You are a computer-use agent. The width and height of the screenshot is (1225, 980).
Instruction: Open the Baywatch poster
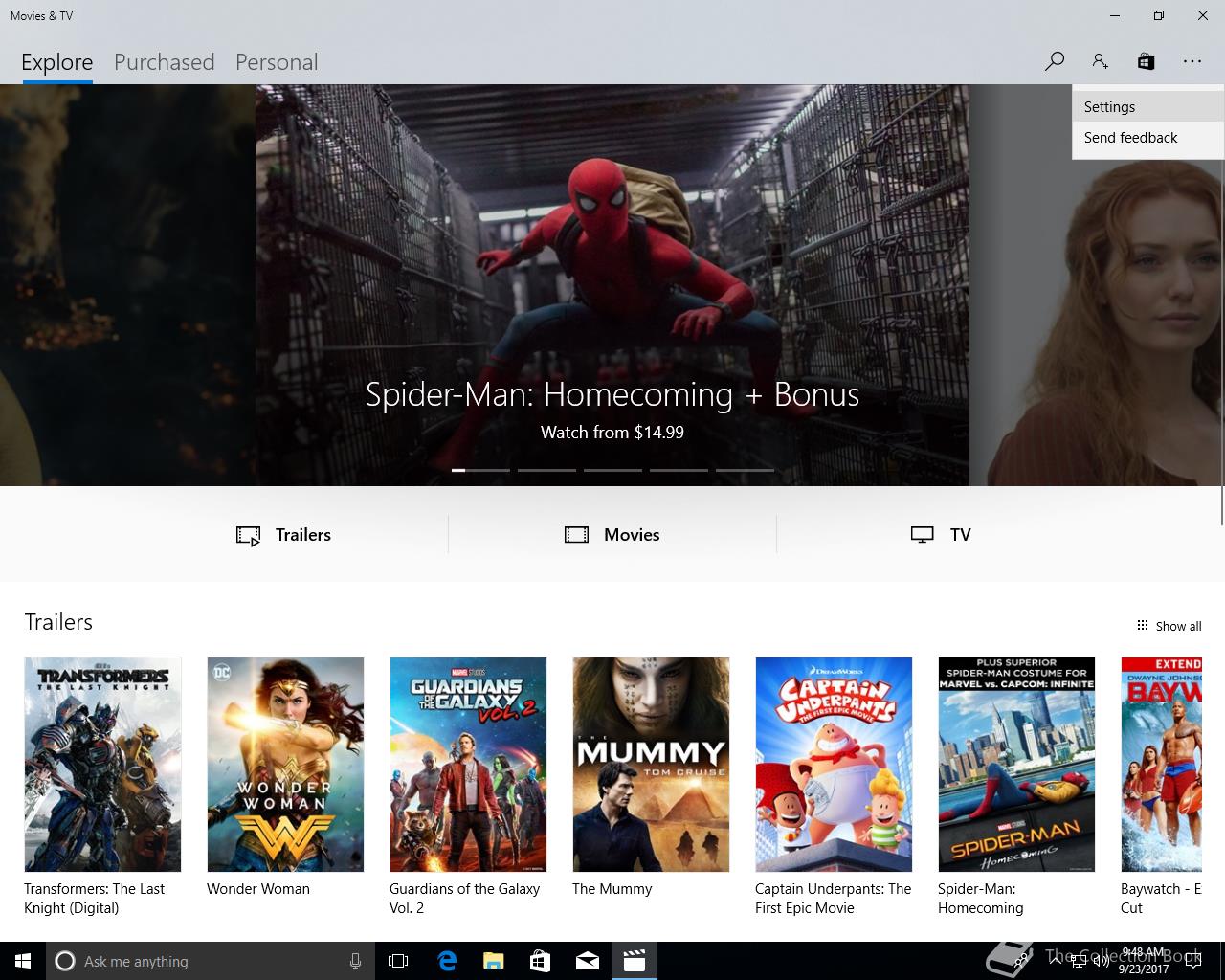(x=1161, y=764)
